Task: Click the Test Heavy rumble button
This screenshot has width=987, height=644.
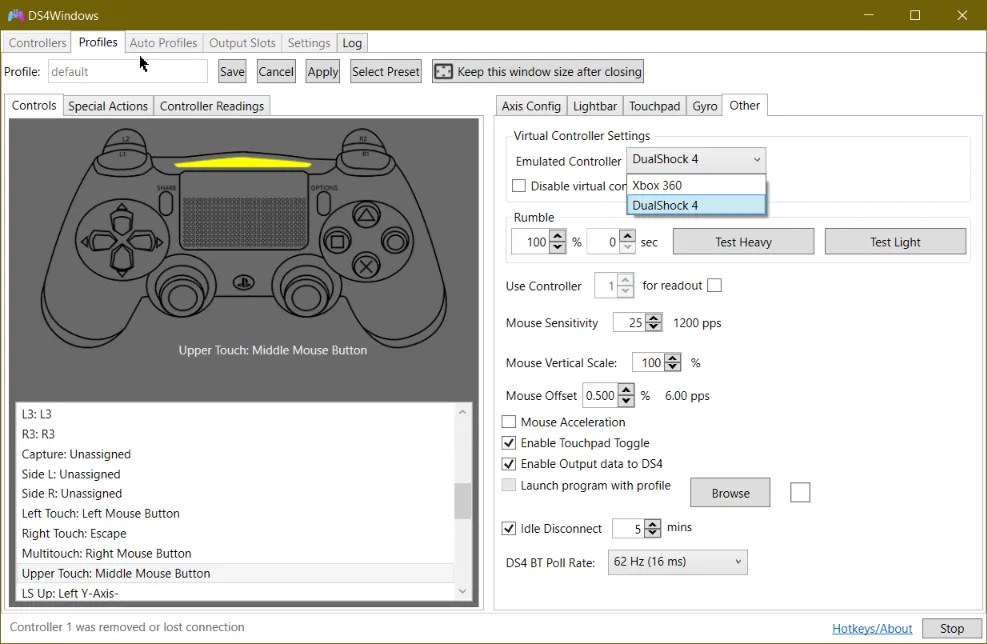Action: tap(742, 241)
